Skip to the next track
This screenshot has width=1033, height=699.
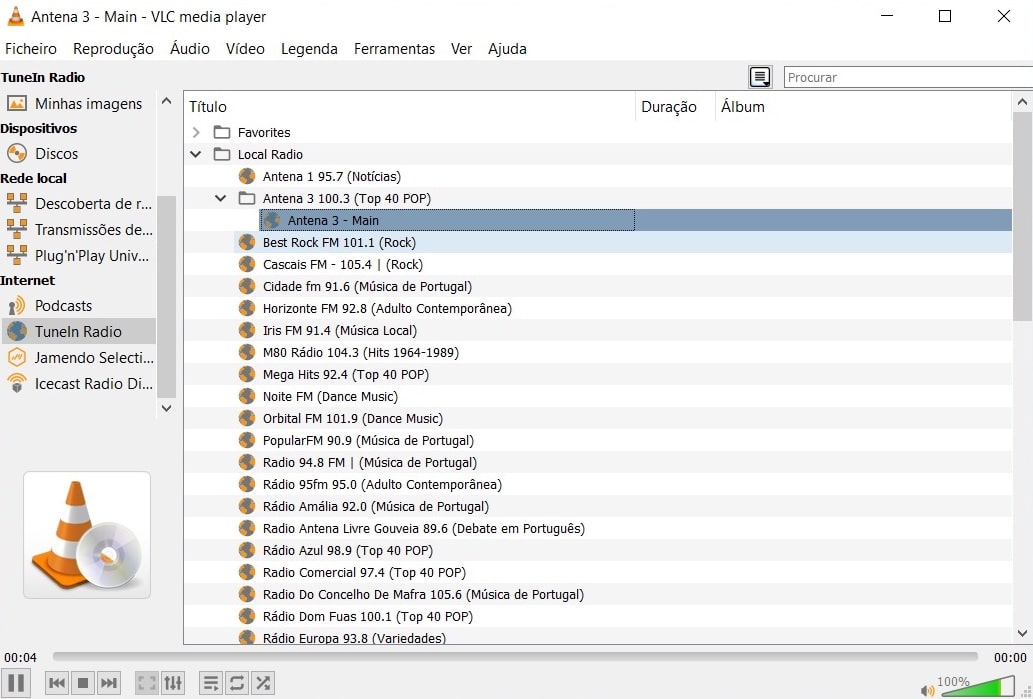109,683
